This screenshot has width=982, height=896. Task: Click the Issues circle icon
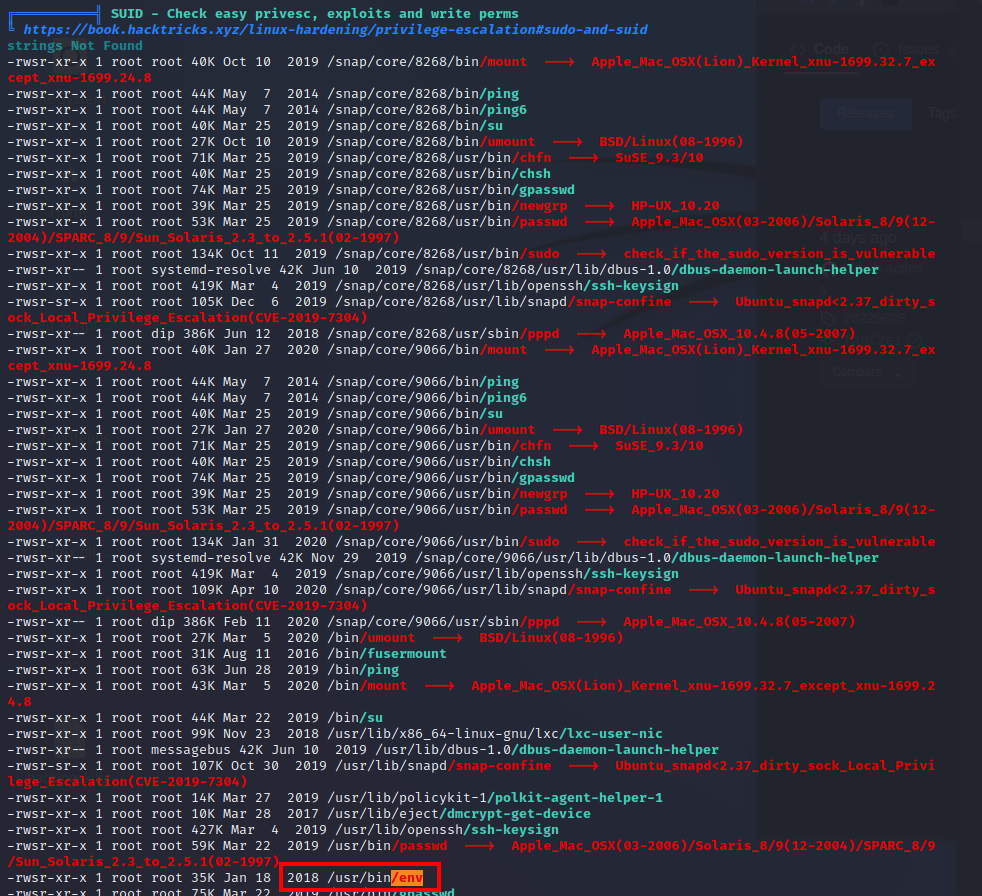880,48
